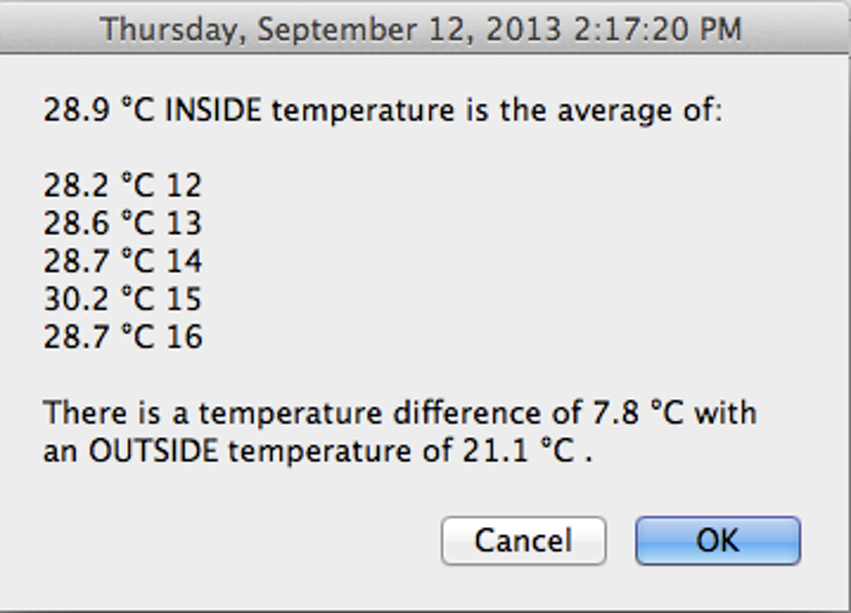Select the 30.2 °C 15 reading line

pyautogui.click(x=122, y=299)
